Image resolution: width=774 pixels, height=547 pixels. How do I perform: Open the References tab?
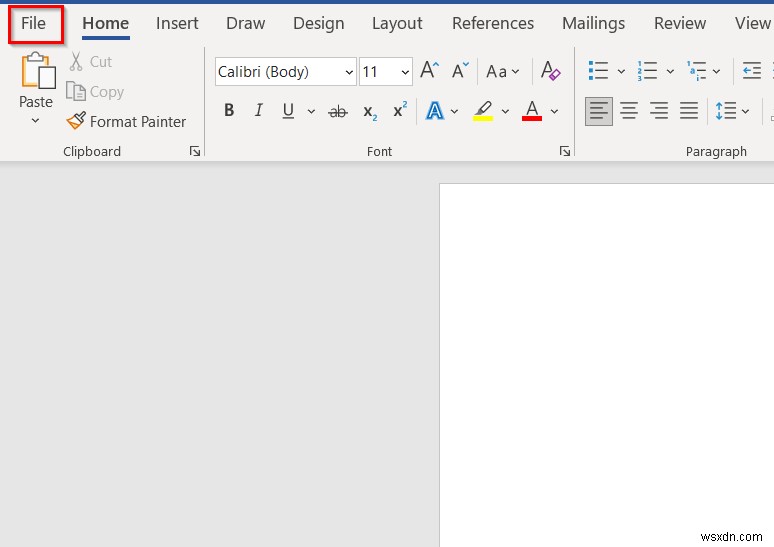[493, 23]
